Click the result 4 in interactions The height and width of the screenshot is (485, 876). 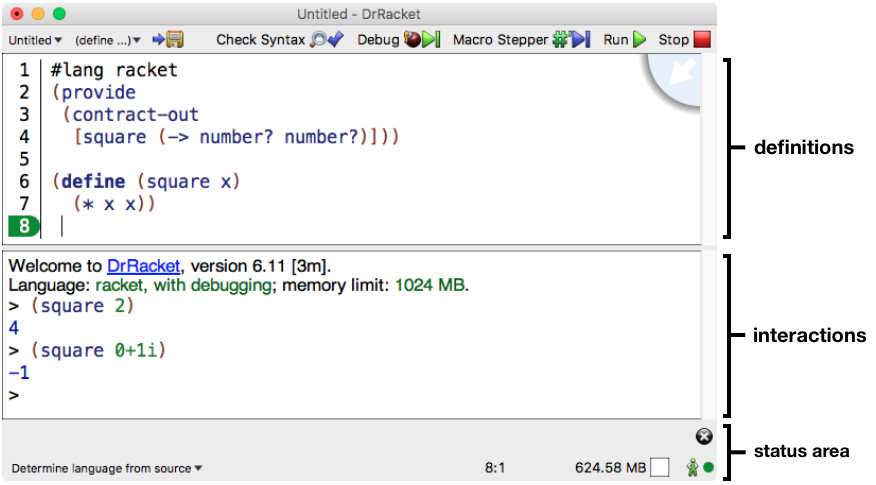pyautogui.click(x=14, y=328)
